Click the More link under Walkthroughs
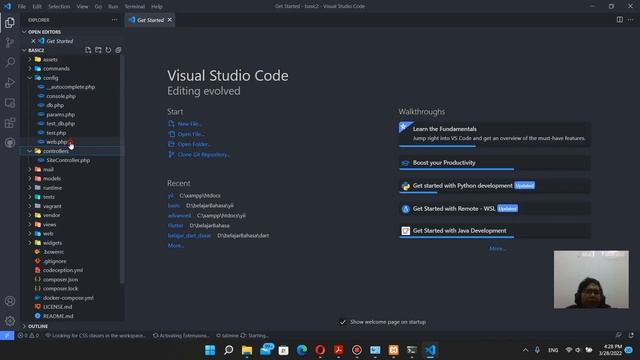Screen dimensions: 640x360 pyautogui.click(x=497, y=248)
